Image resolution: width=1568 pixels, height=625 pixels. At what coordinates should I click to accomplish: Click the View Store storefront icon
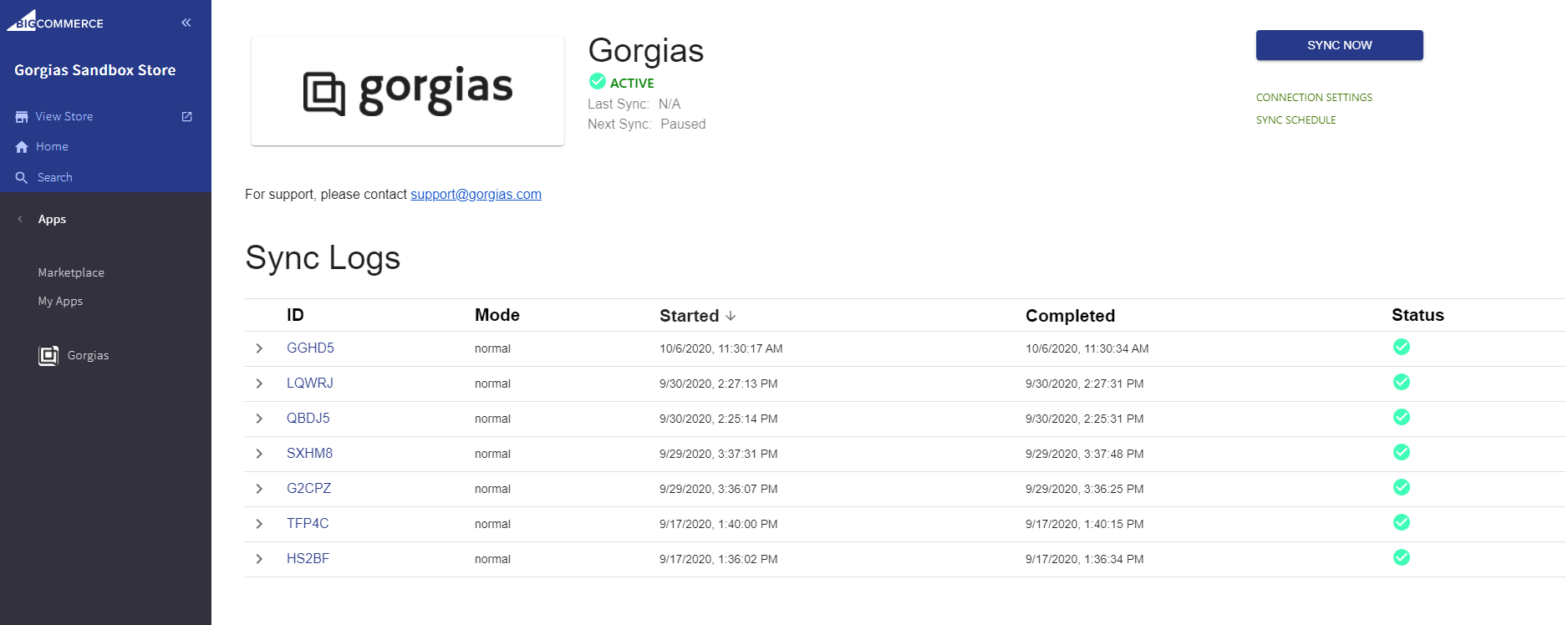click(22, 117)
